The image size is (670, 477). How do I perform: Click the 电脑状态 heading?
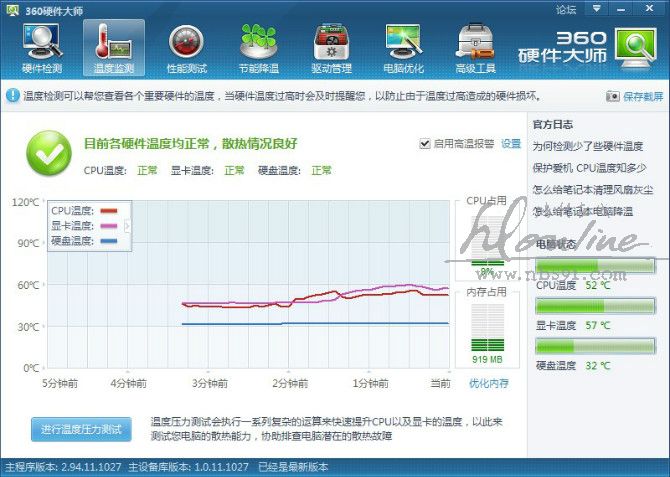click(x=556, y=244)
